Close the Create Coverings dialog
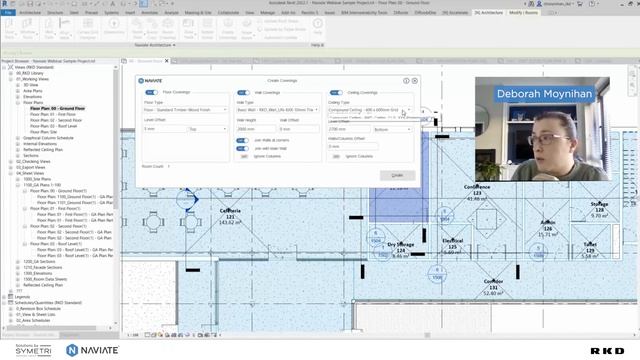This screenshot has height=360, width=640. click(415, 81)
